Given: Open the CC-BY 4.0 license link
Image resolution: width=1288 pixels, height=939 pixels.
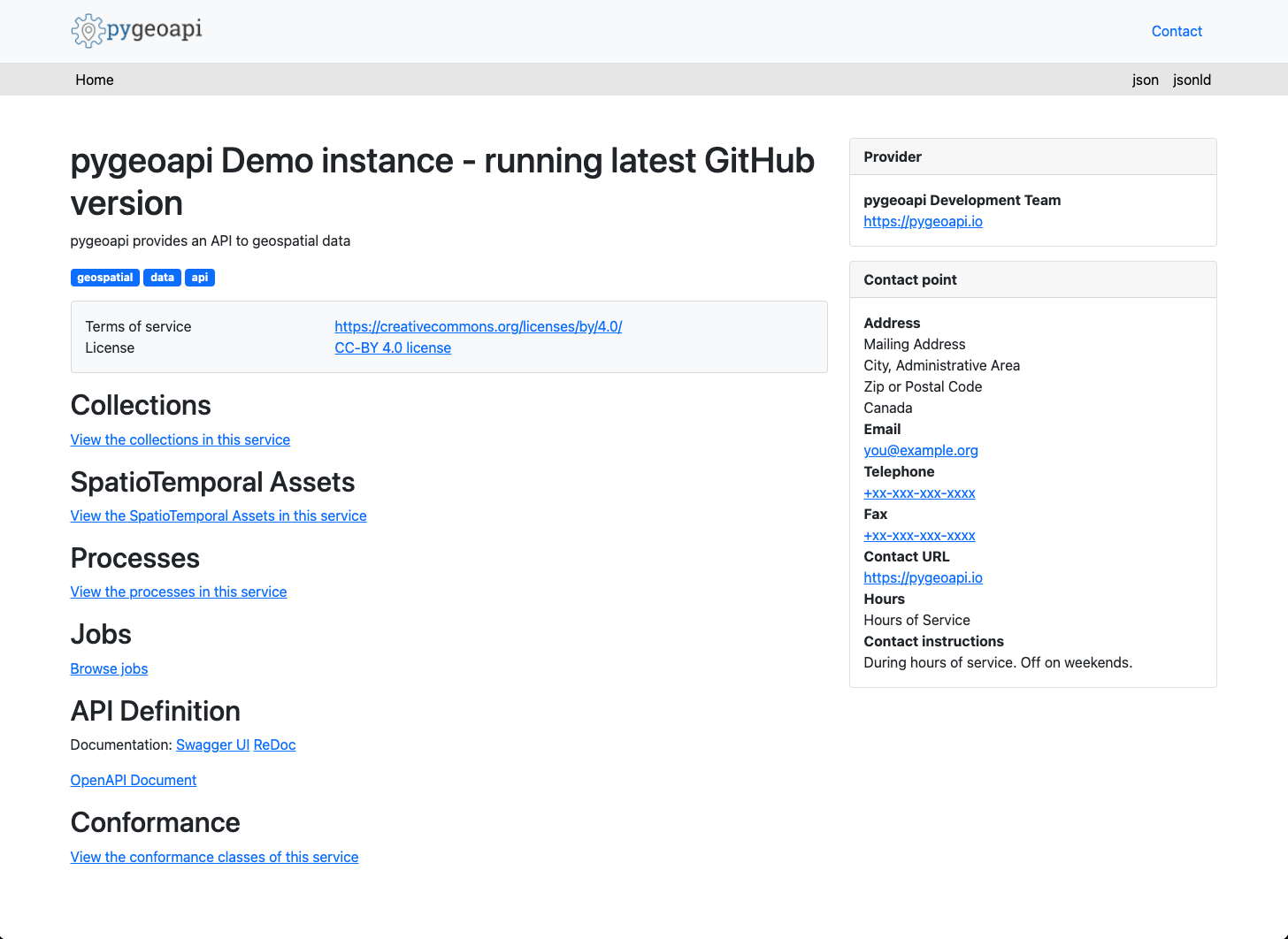Looking at the screenshot, I should (x=393, y=347).
